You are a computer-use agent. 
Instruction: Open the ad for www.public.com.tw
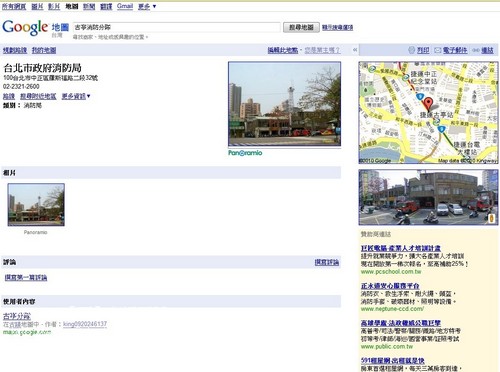(x=401, y=323)
